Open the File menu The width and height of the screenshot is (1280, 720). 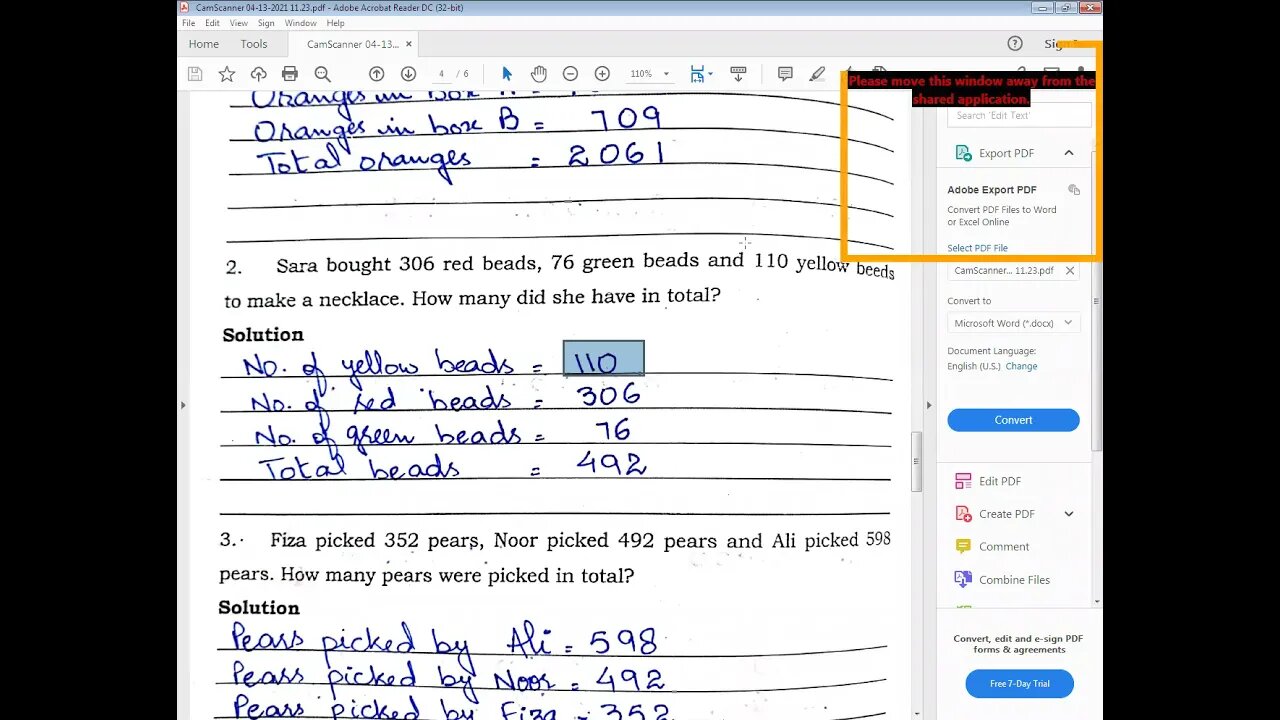pyautogui.click(x=188, y=23)
